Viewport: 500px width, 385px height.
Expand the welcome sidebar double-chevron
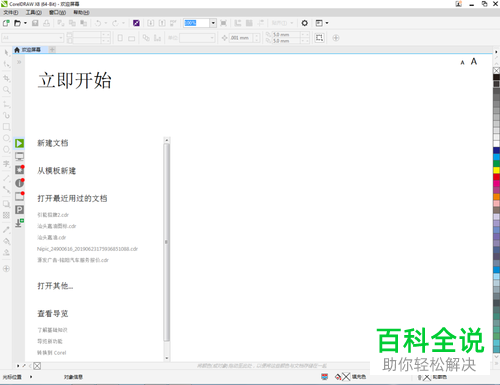point(19,62)
